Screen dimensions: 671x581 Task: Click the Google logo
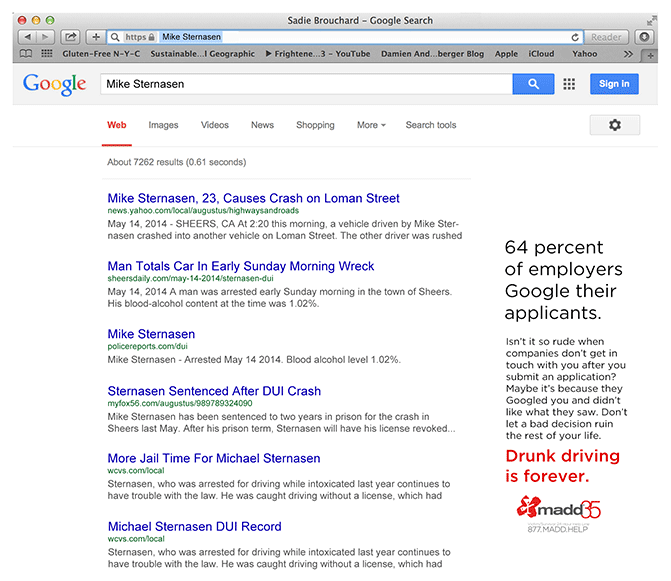54,84
